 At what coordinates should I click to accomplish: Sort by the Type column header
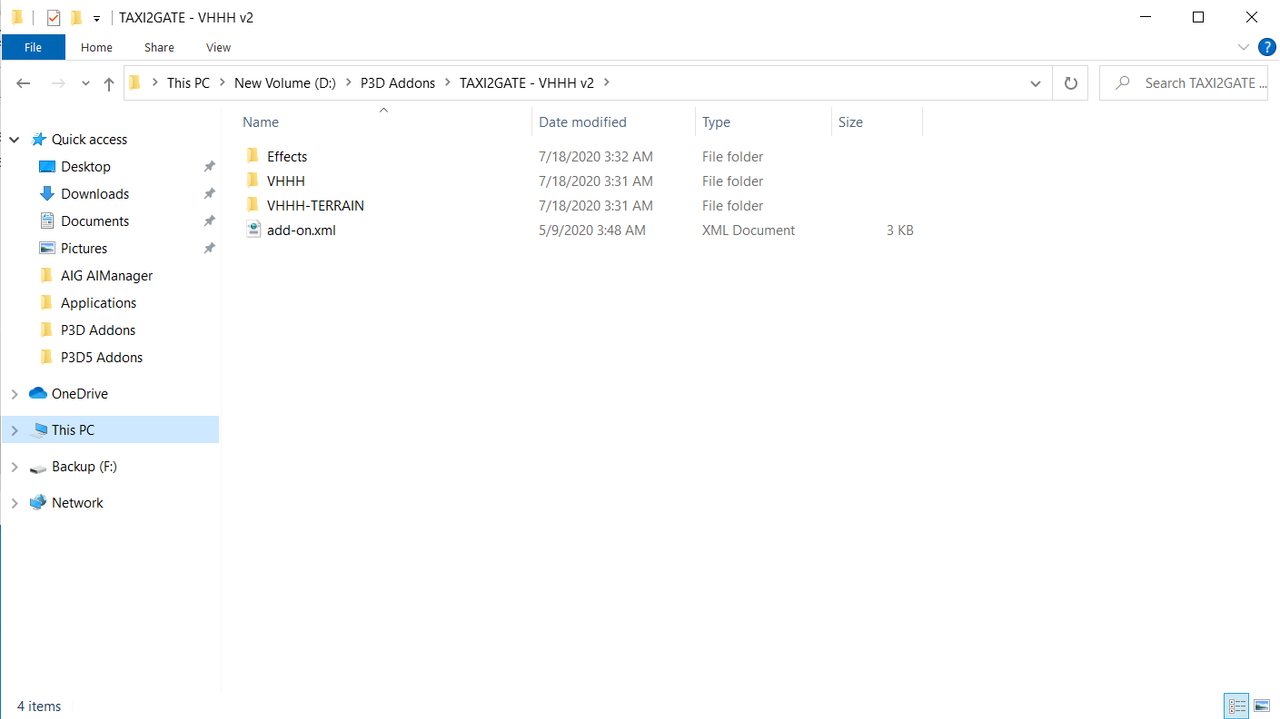(716, 122)
